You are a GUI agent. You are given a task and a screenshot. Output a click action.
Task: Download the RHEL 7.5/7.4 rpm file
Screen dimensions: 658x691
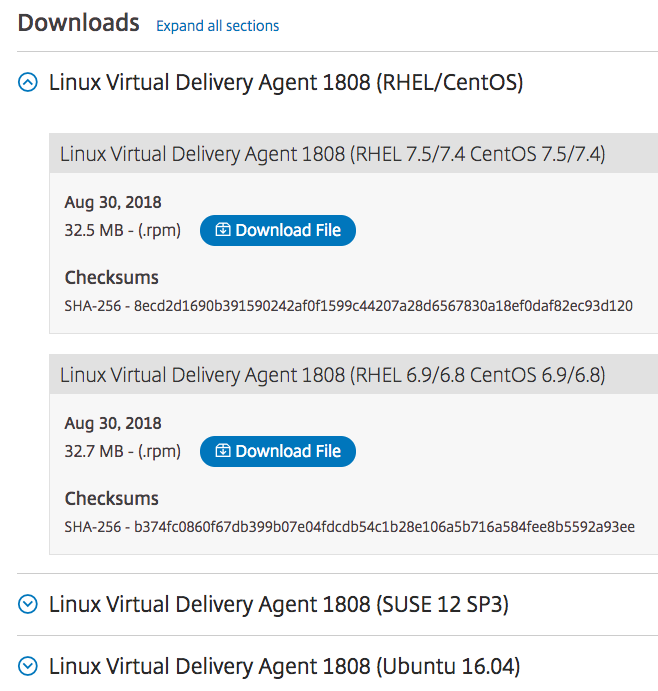278,230
